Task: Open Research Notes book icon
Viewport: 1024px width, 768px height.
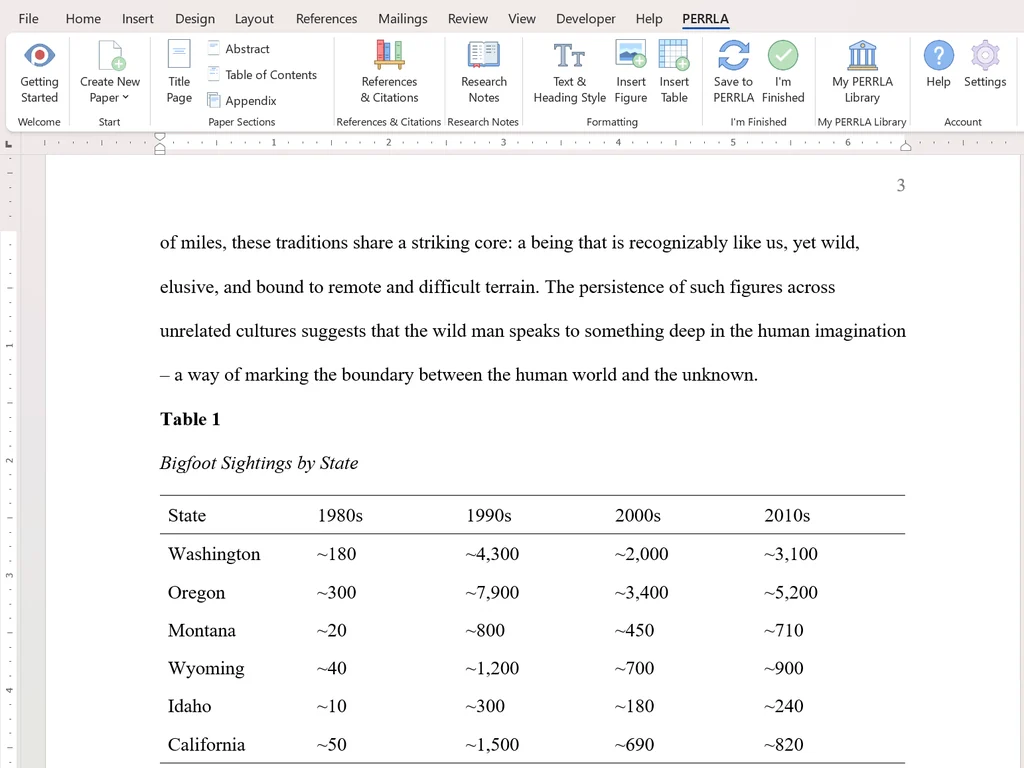Action: coord(484,55)
